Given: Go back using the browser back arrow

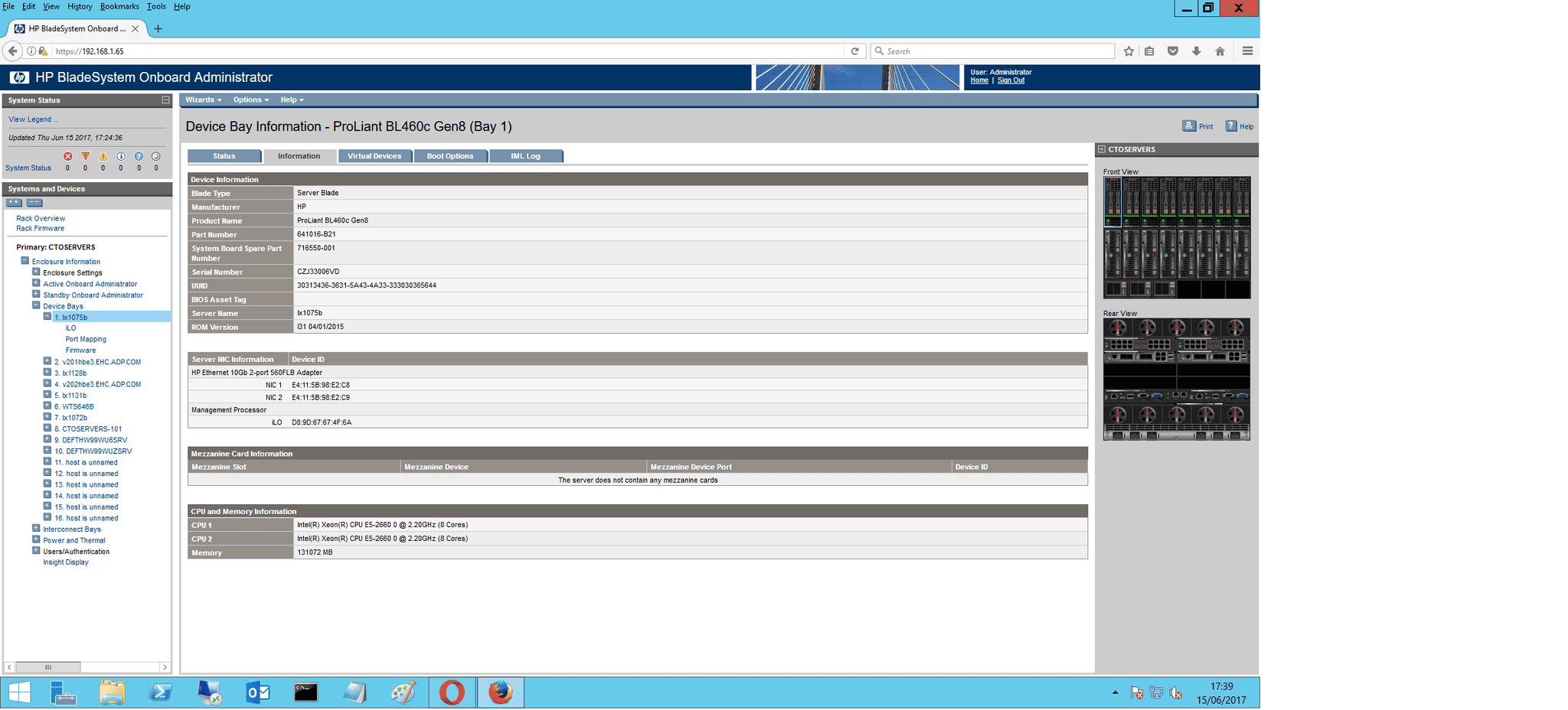Looking at the screenshot, I should pos(13,51).
